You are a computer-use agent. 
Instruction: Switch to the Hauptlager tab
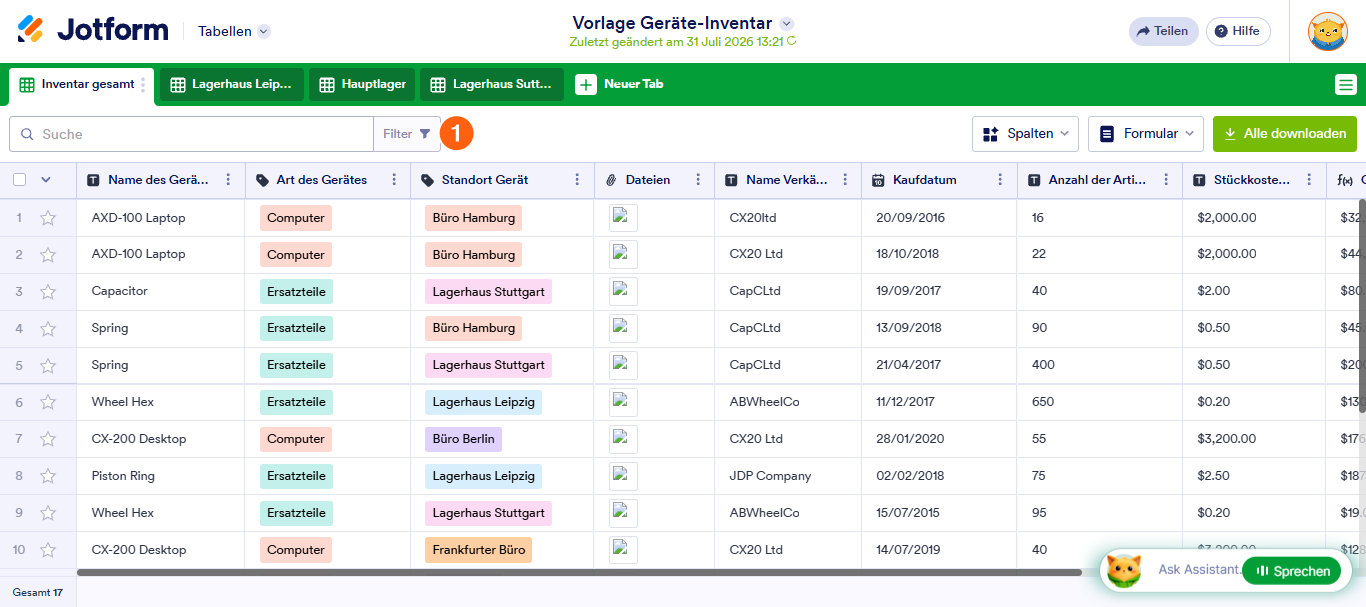click(362, 85)
